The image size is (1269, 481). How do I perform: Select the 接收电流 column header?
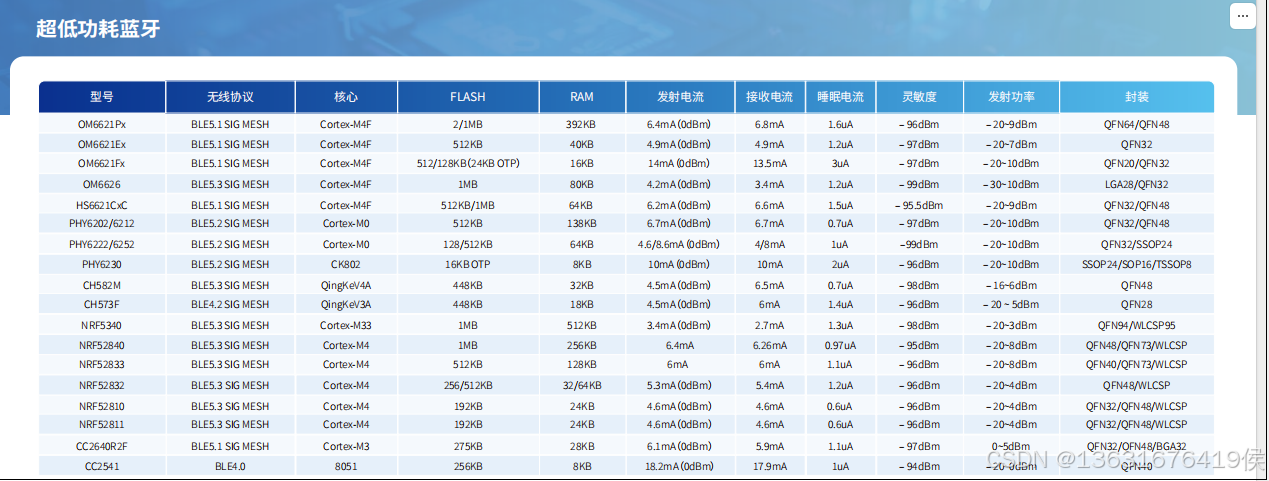(769, 97)
